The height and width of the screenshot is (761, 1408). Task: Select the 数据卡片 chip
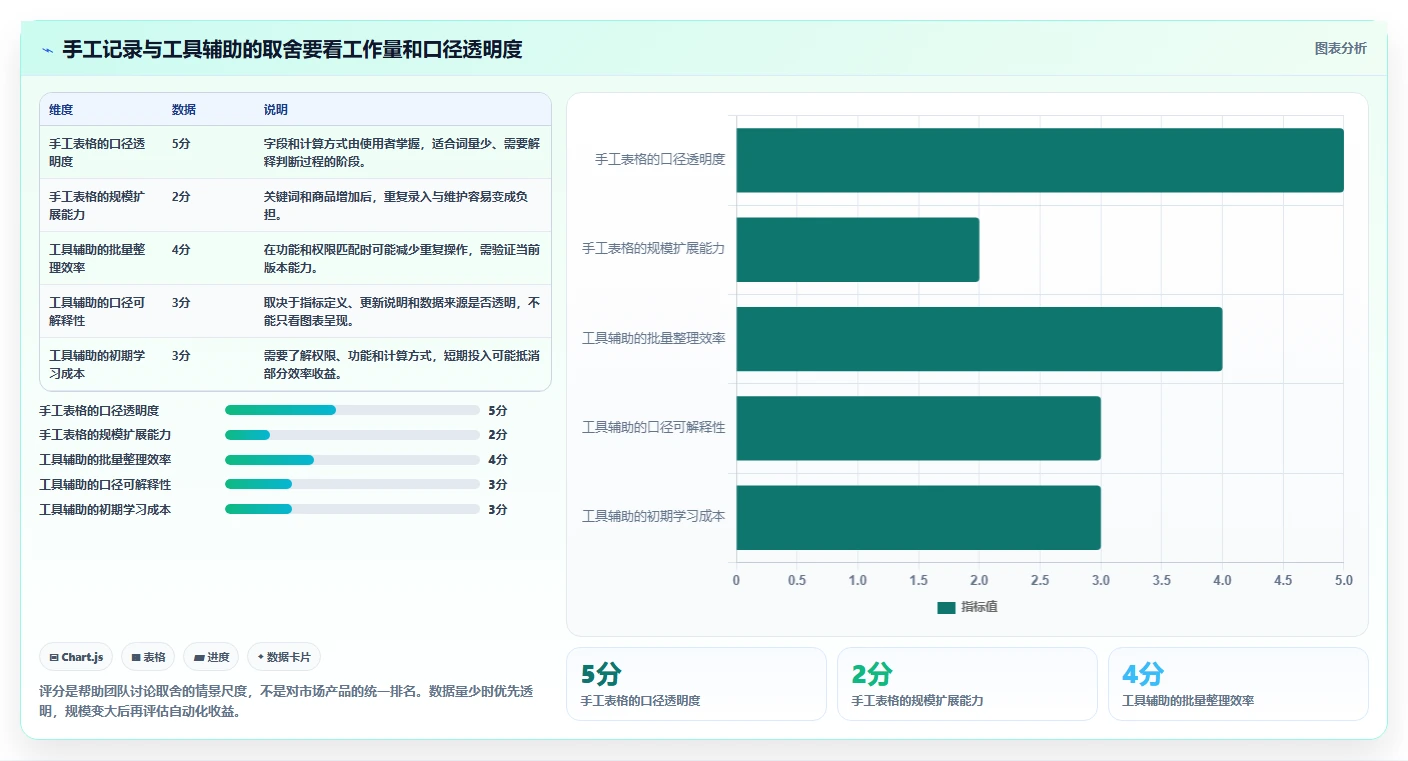coord(284,657)
